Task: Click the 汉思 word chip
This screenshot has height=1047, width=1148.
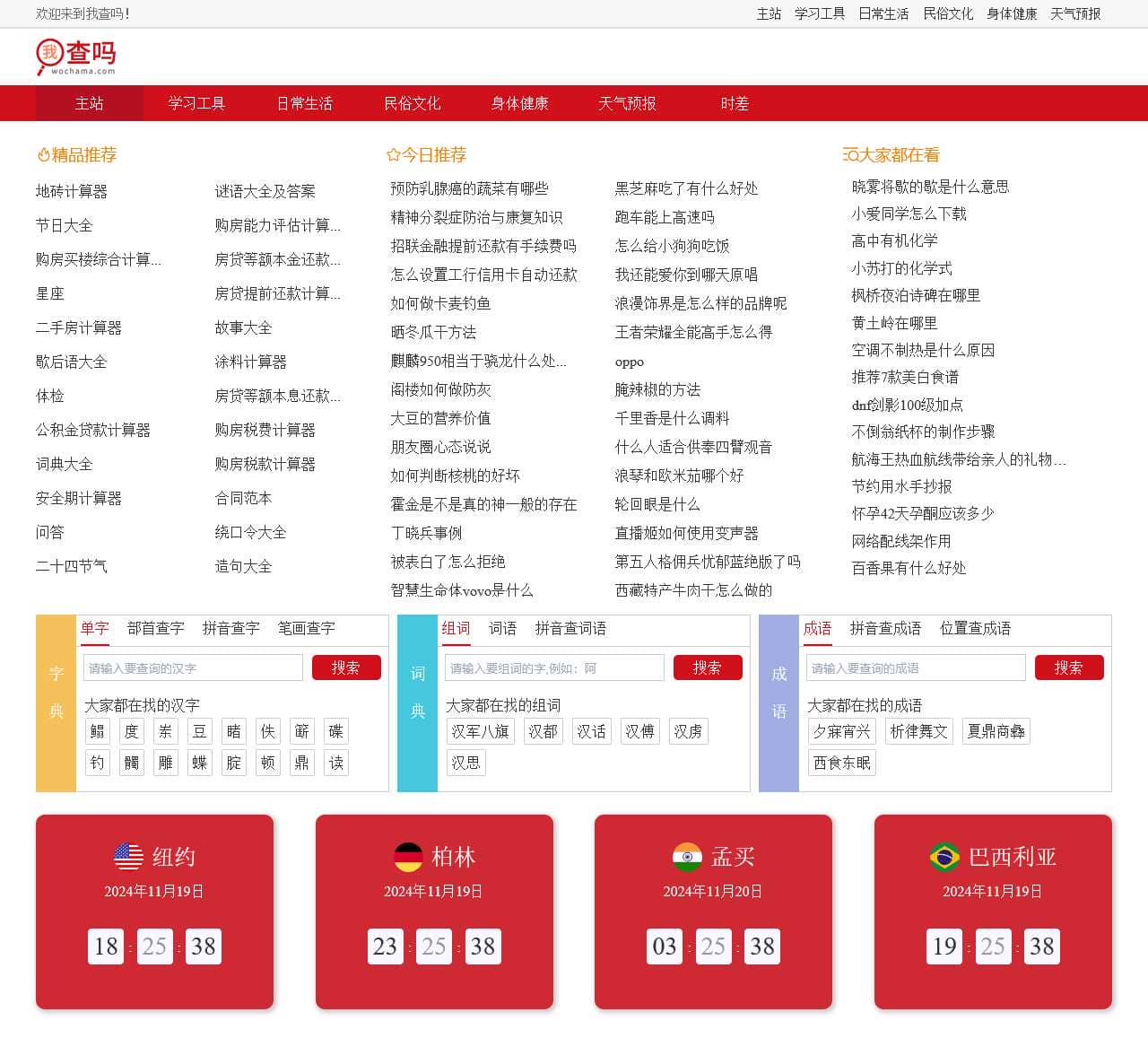Action: (466, 763)
